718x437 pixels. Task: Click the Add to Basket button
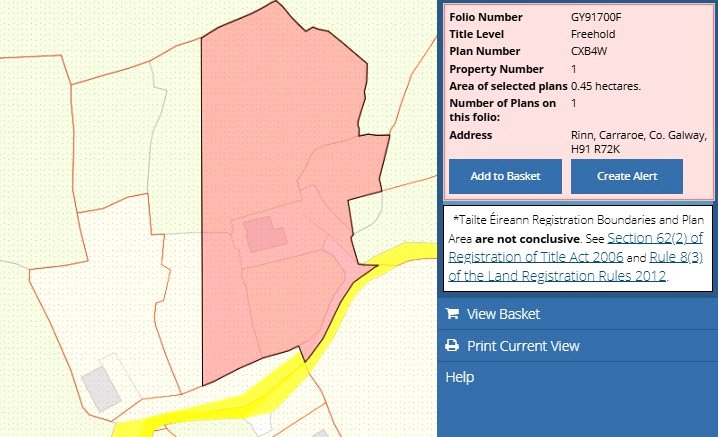[505, 176]
